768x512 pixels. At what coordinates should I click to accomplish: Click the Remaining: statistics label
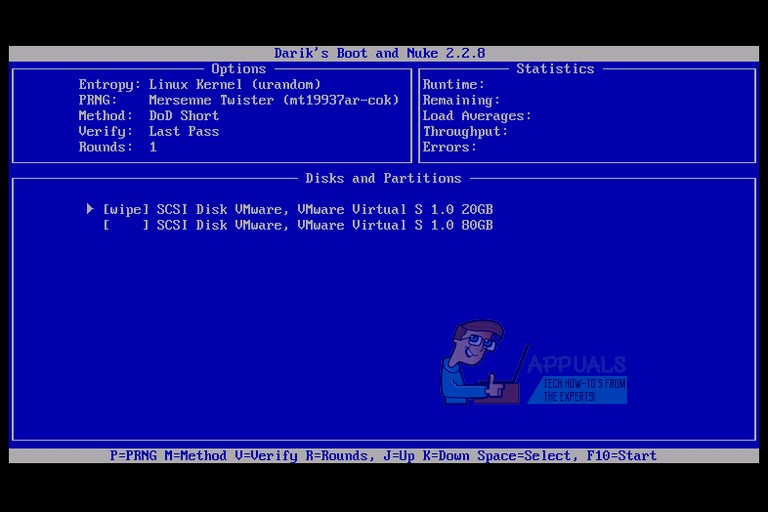461,100
